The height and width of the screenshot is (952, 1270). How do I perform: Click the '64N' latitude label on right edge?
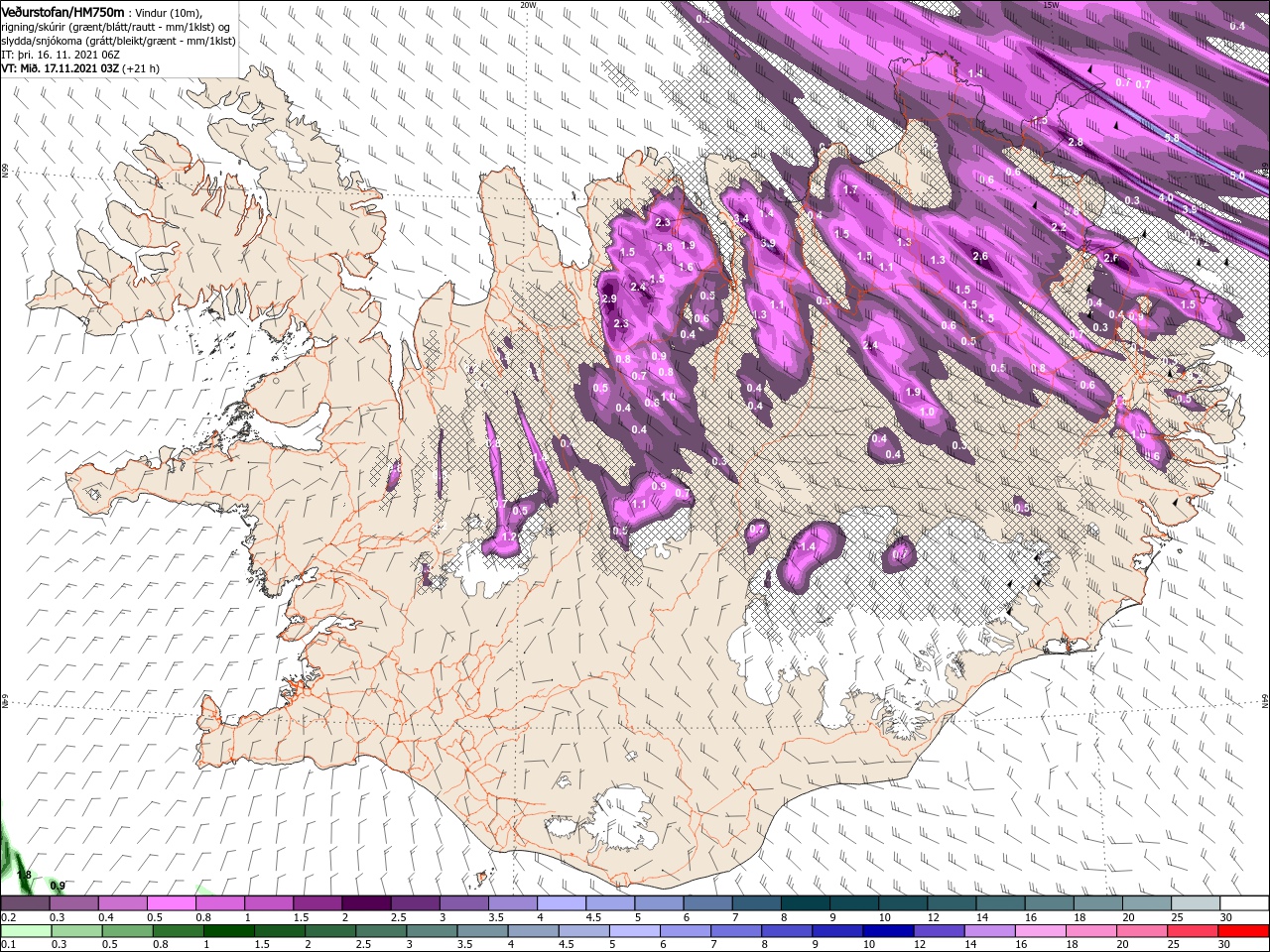[1265, 700]
